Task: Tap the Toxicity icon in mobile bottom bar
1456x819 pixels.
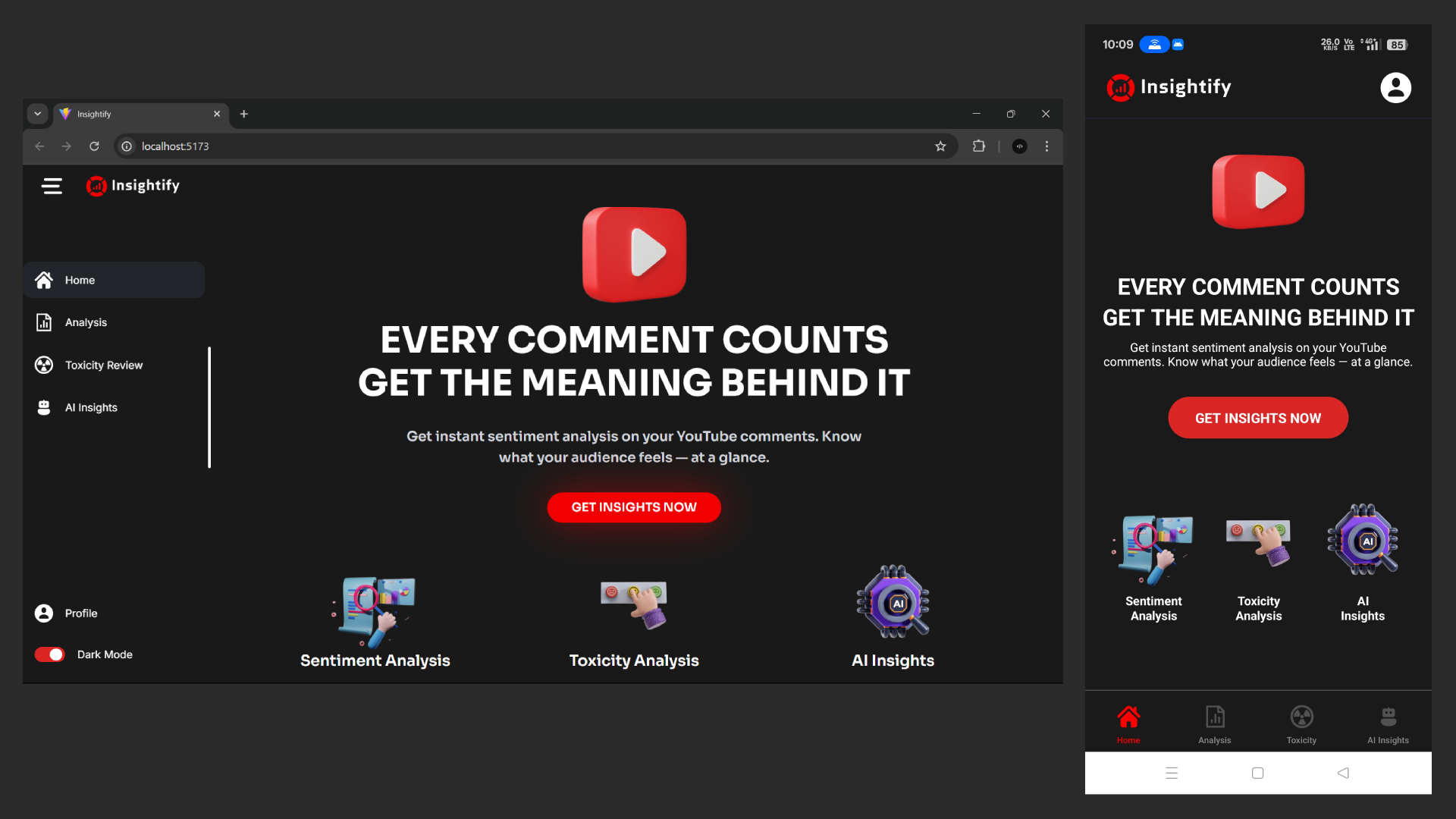Action: pyautogui.click(x=1301, y=717)
